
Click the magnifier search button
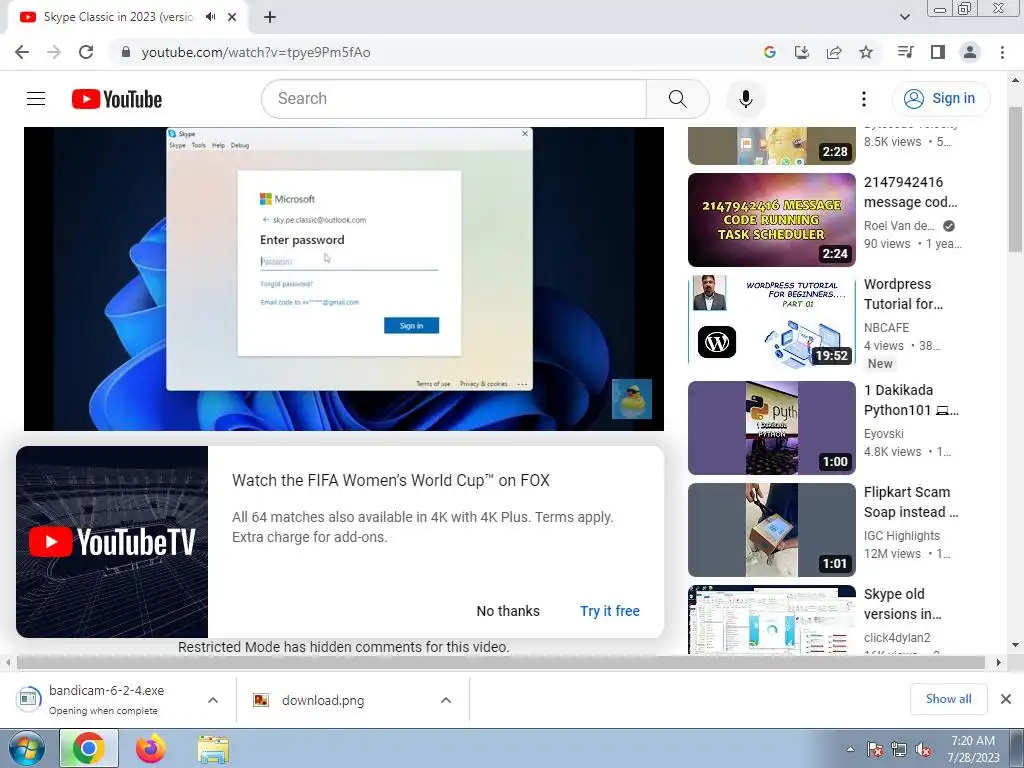pyautogui.click(x=677, y=99)
